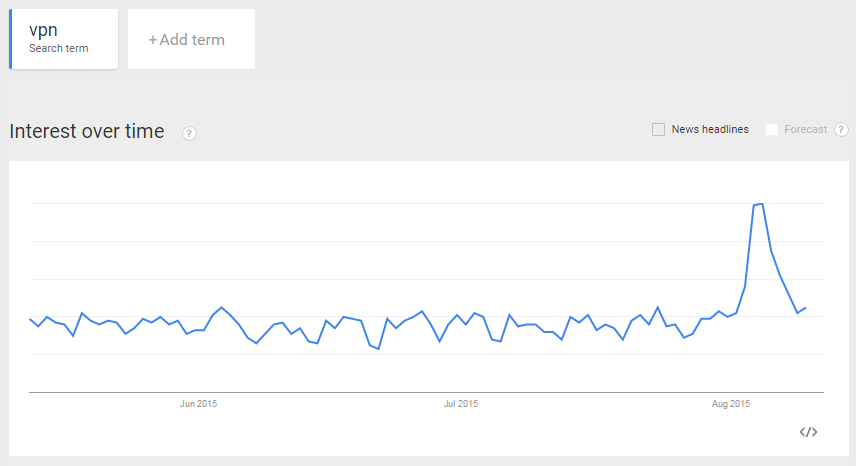Toggle the Forecast checkbox

point(771,129)
